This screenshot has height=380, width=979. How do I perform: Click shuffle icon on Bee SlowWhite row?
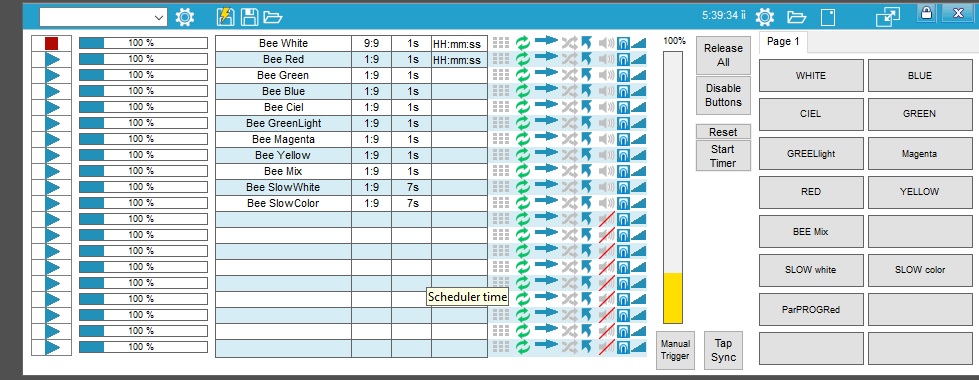[569, 187]
